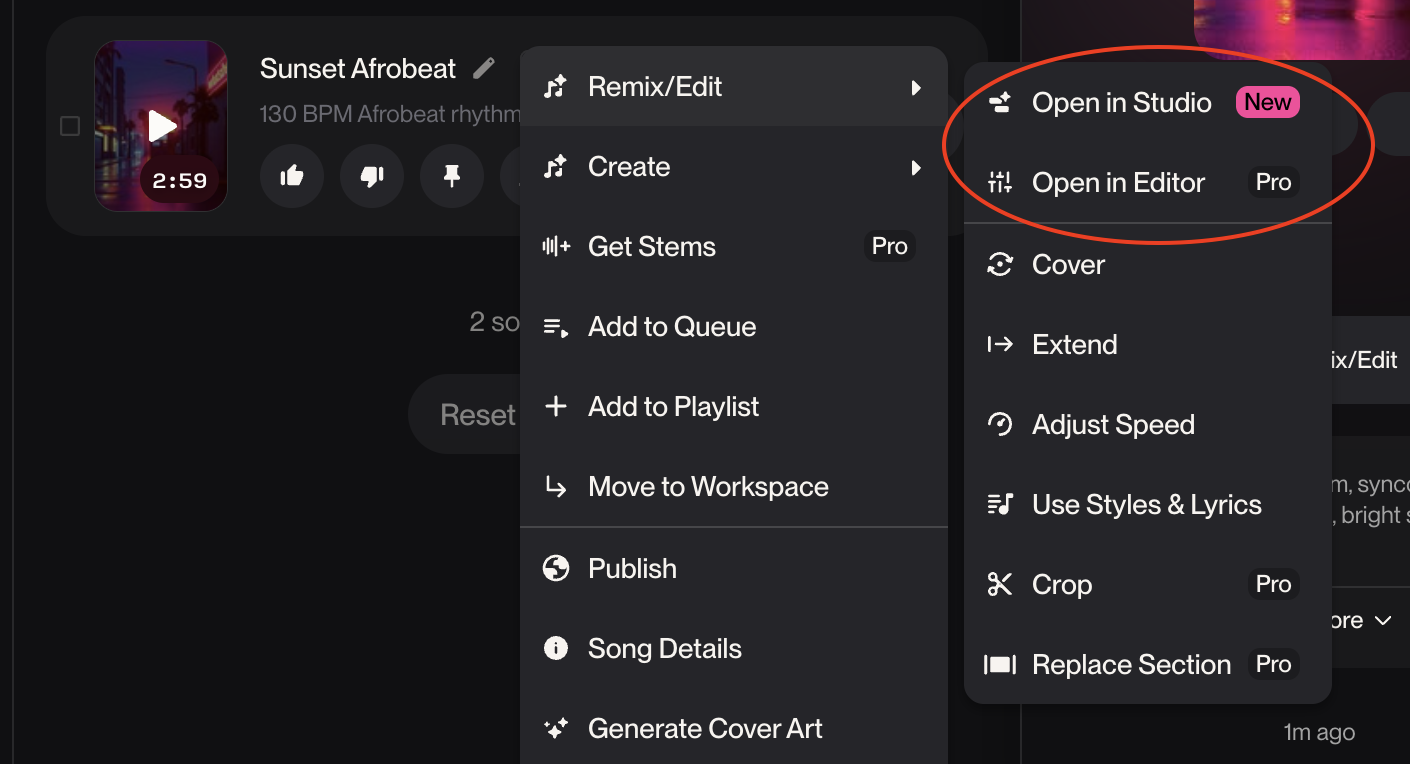Viewport: 1410px width, 764px height.
Task: Click the speedometer icon for Adjust Speed
Action: [x=999, y=424]
